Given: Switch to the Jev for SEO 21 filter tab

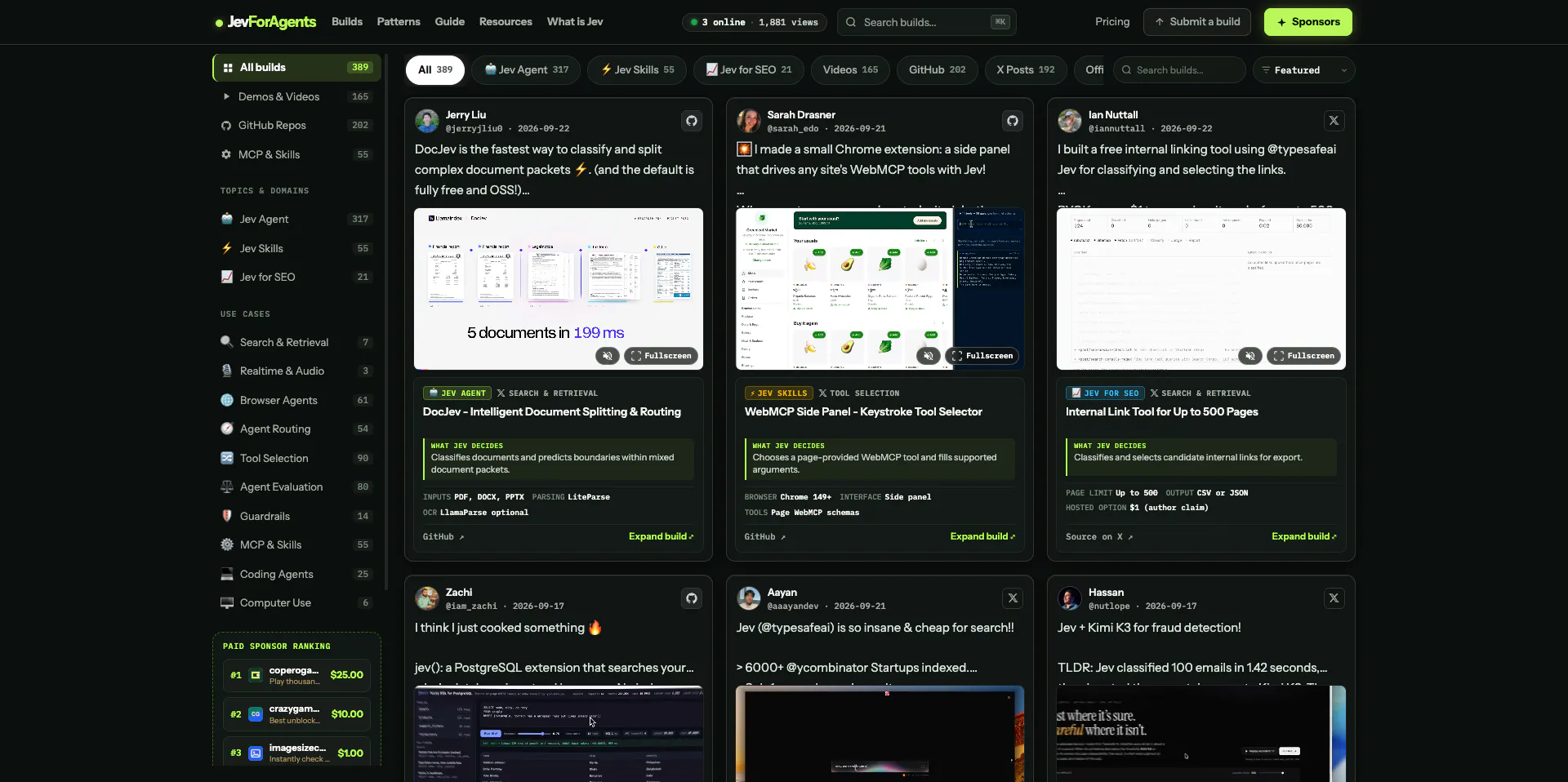Looking at the screenshot, I should click(749, 70).
